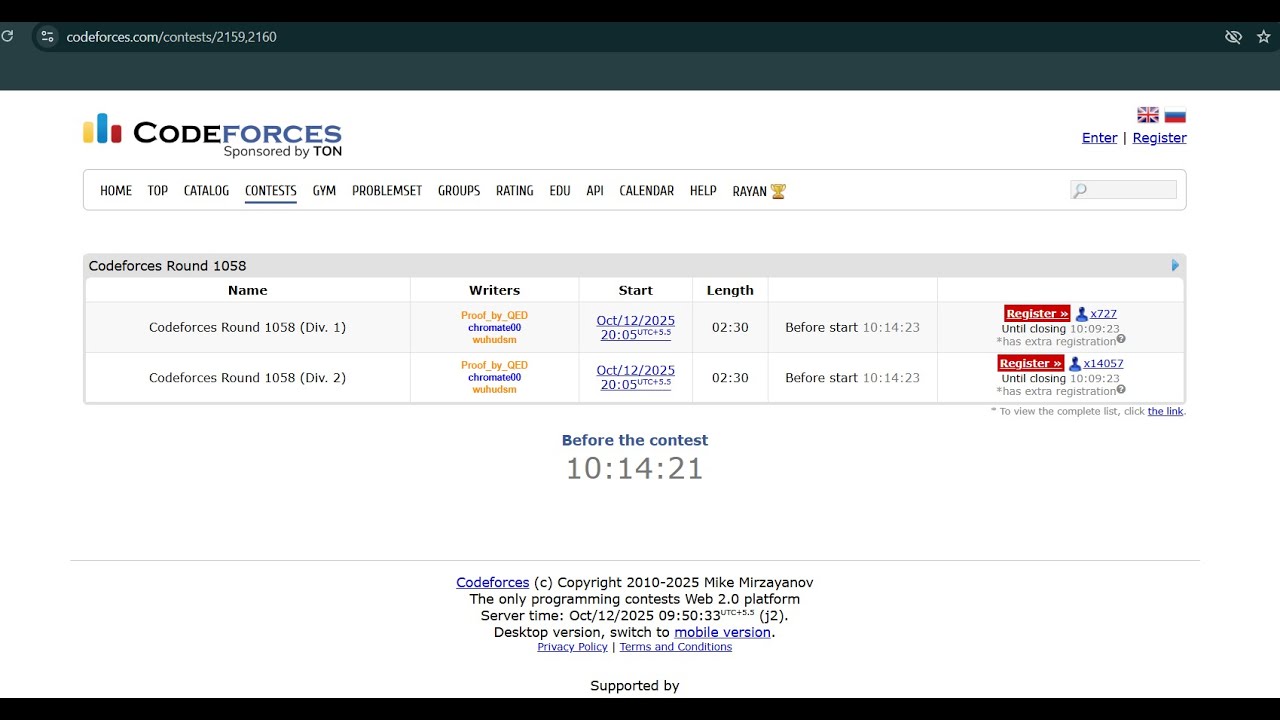The image size is (1280, 720).
Task: Open the Terms and Conditions link
Action: [x=676, y=647]
